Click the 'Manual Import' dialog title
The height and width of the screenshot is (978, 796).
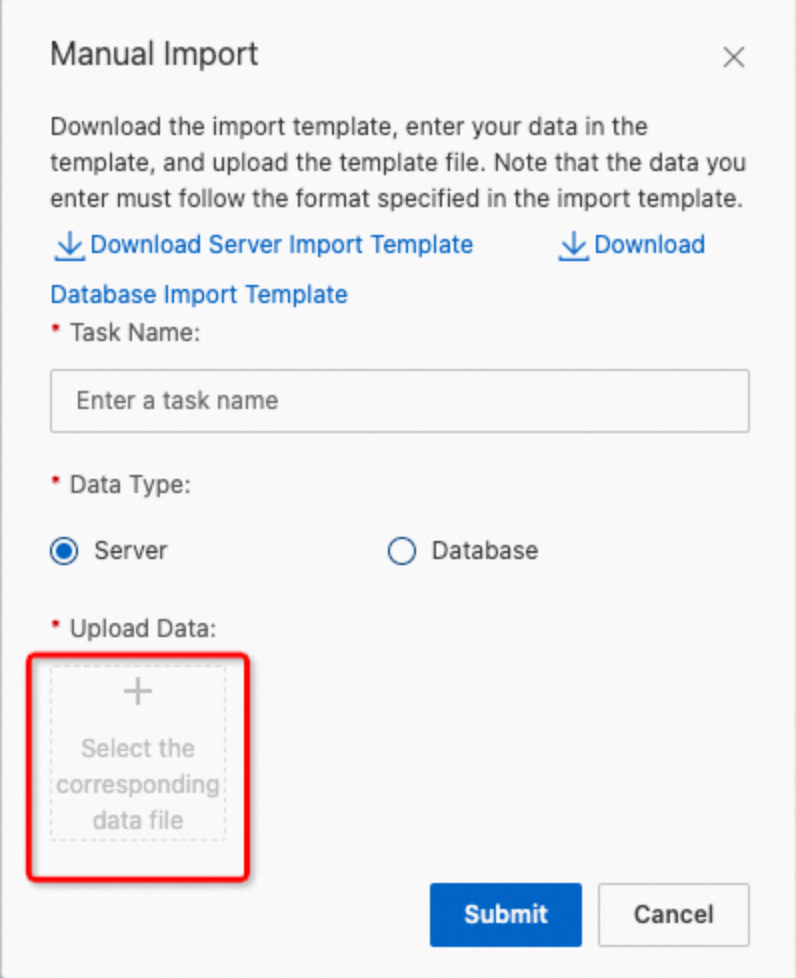tap(154, 54)
